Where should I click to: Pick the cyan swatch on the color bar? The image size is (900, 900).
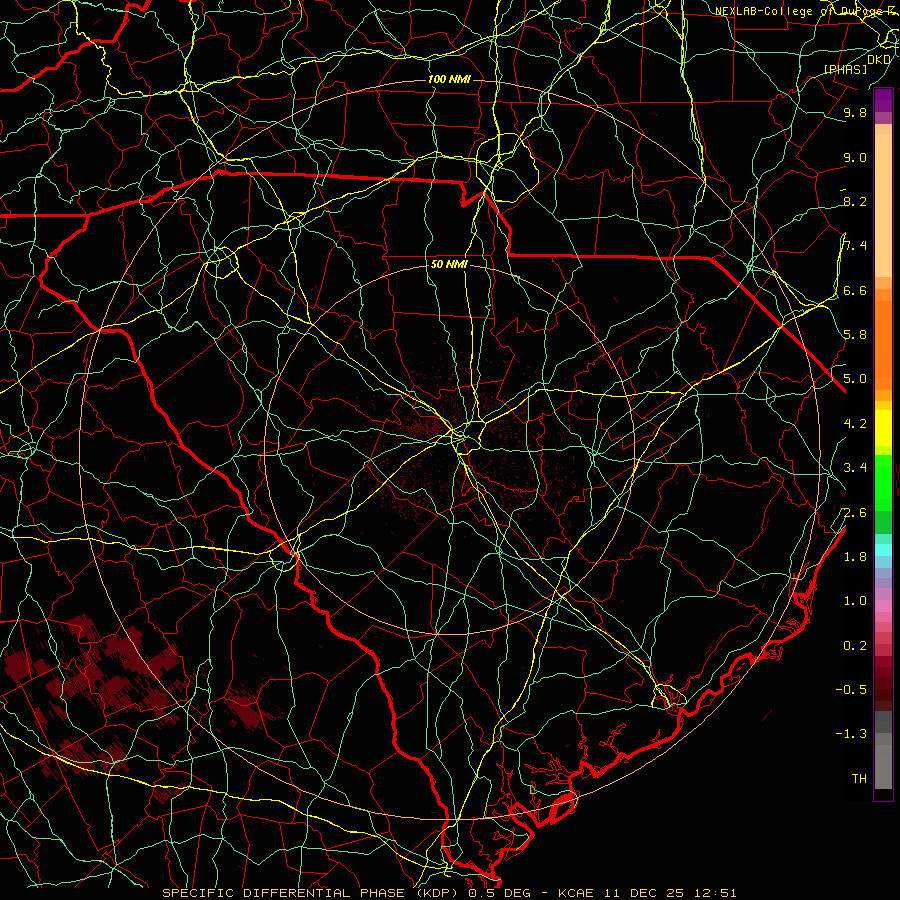883,550
